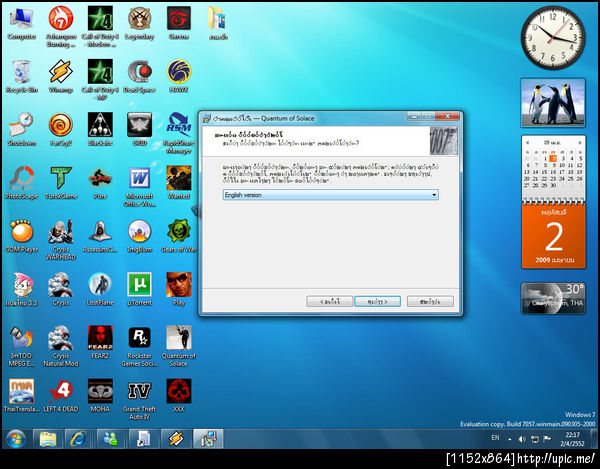Open the Blacksite game icon
The height and width of the screenshot is (469, 600).
pos(100,130)
